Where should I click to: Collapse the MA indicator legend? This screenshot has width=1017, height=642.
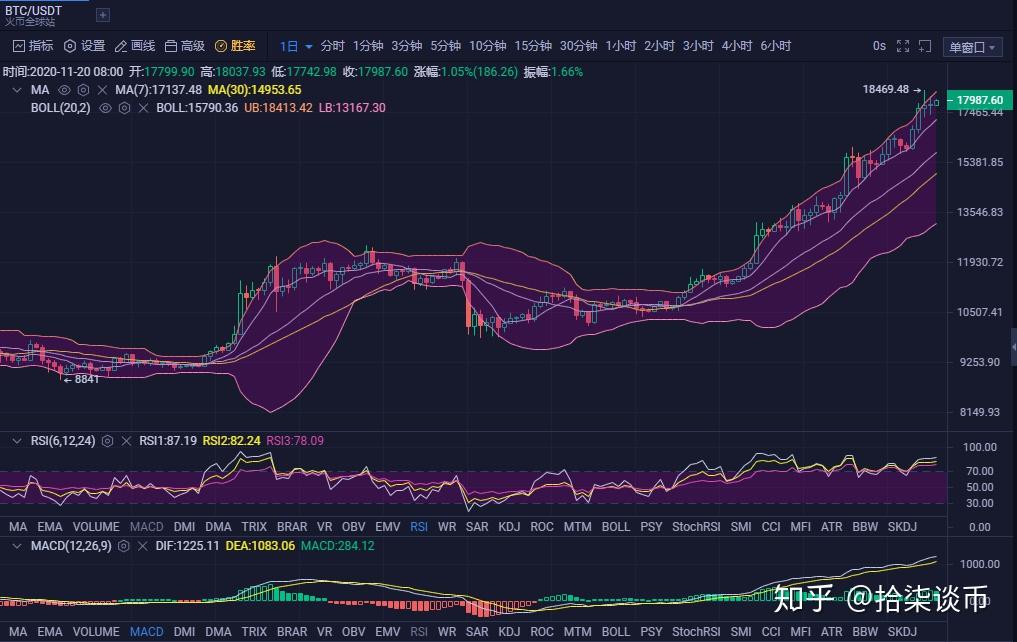(x=17, y=90)
